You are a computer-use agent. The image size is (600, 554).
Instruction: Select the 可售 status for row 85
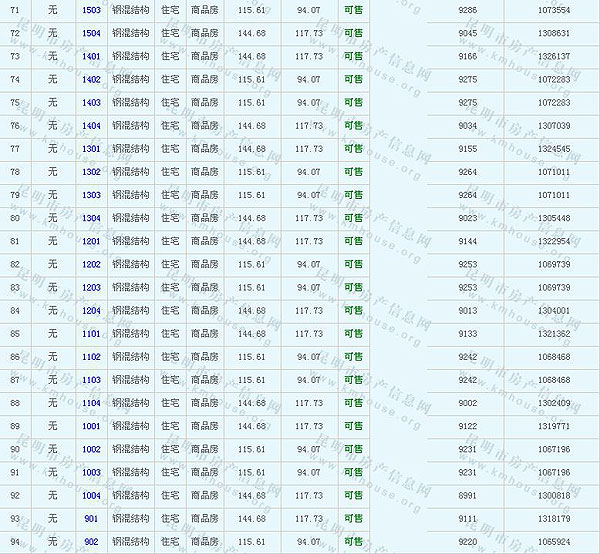tap(353, 334)
